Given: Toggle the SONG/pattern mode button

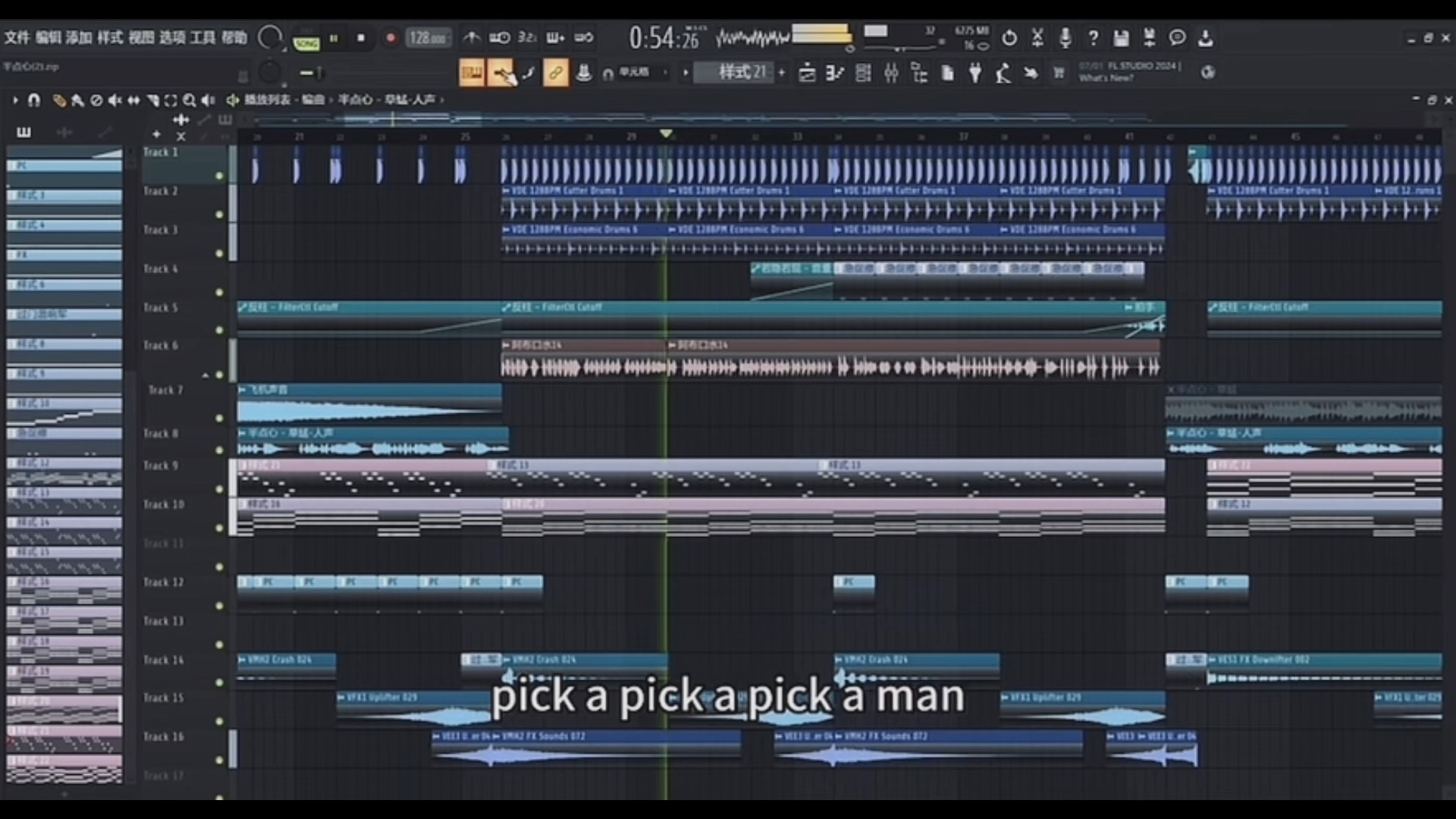Looking at the screenshot, I should point(306,43).
